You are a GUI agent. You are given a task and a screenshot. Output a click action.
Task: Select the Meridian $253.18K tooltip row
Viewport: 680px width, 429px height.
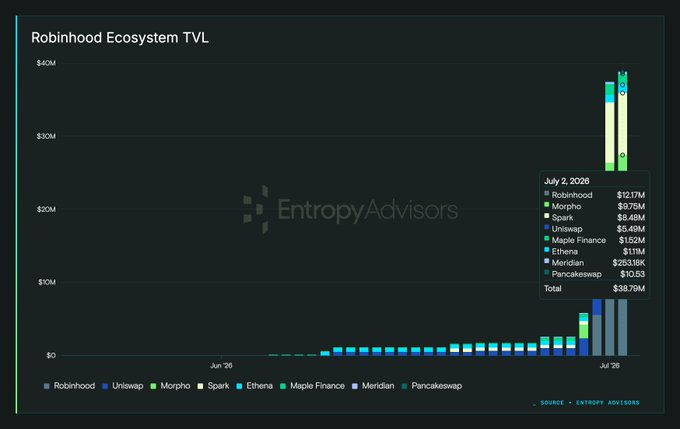pos(594,262)
